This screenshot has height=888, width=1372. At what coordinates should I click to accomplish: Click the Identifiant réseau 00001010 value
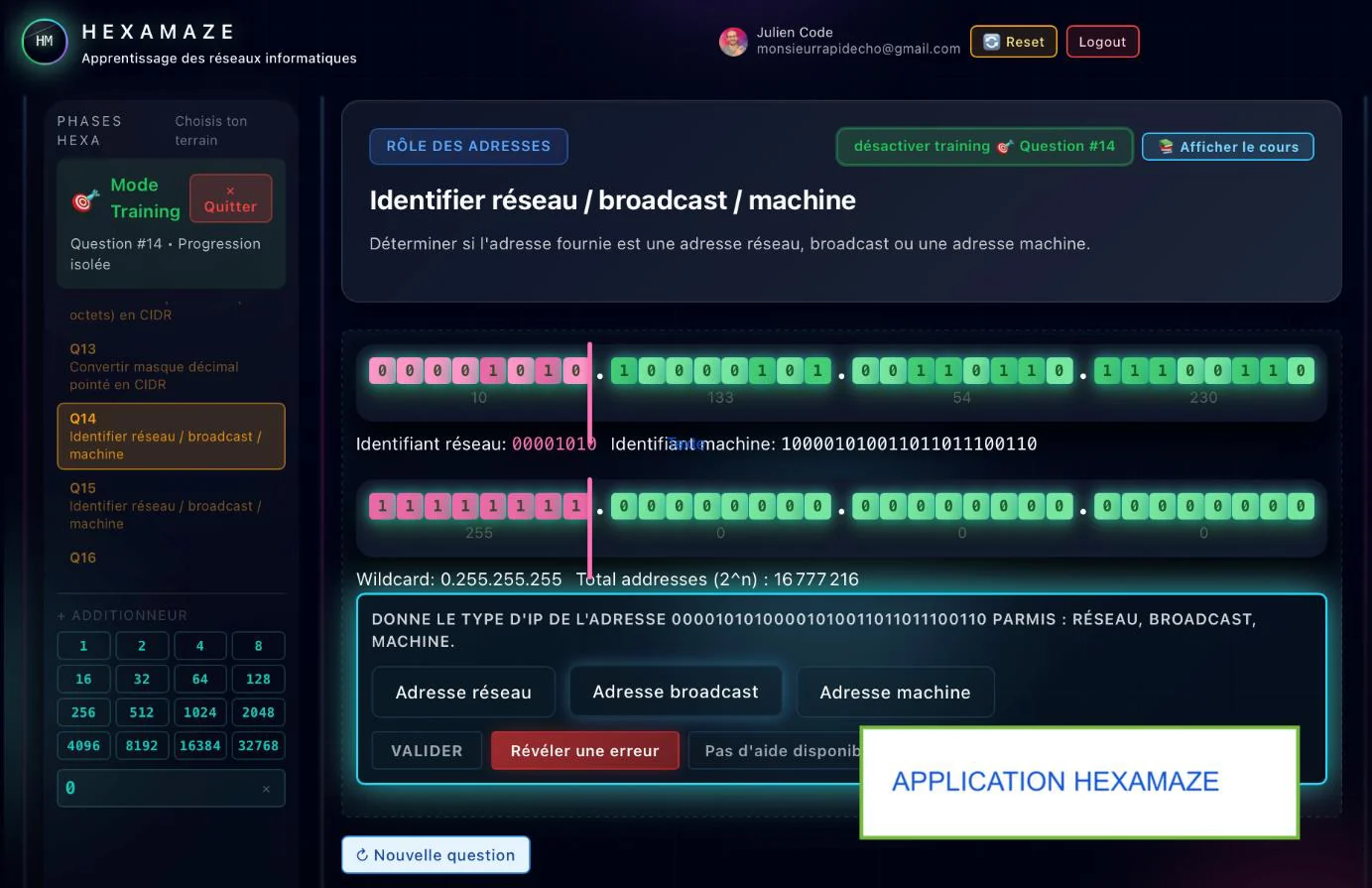(x=554, y=444)
